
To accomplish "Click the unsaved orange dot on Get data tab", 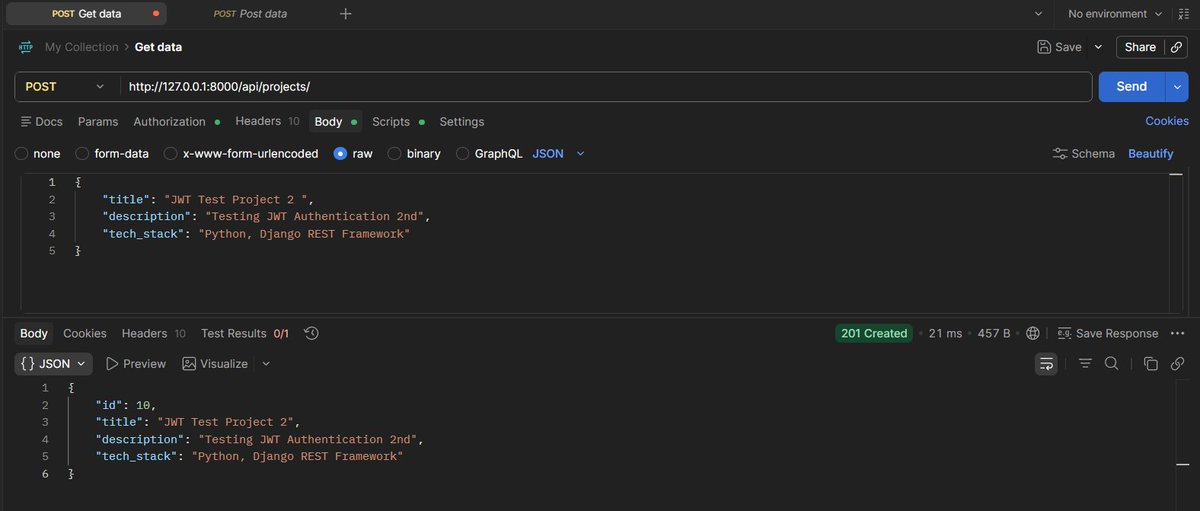I will click(155, 14).
